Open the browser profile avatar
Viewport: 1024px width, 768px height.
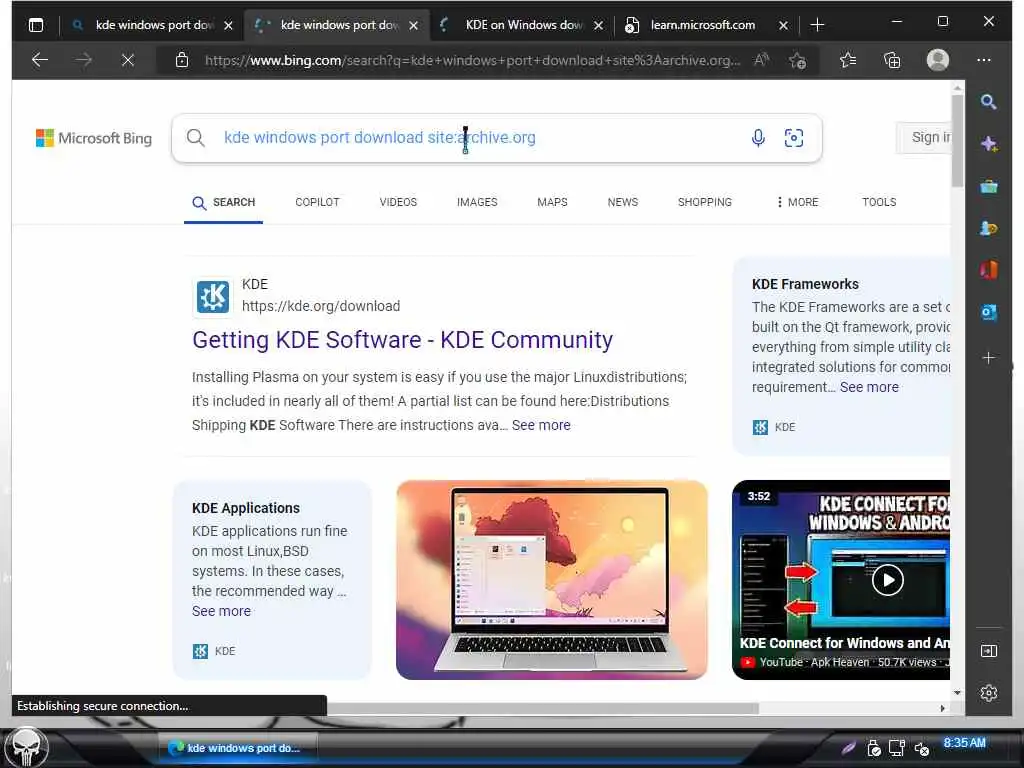[938, 60]
